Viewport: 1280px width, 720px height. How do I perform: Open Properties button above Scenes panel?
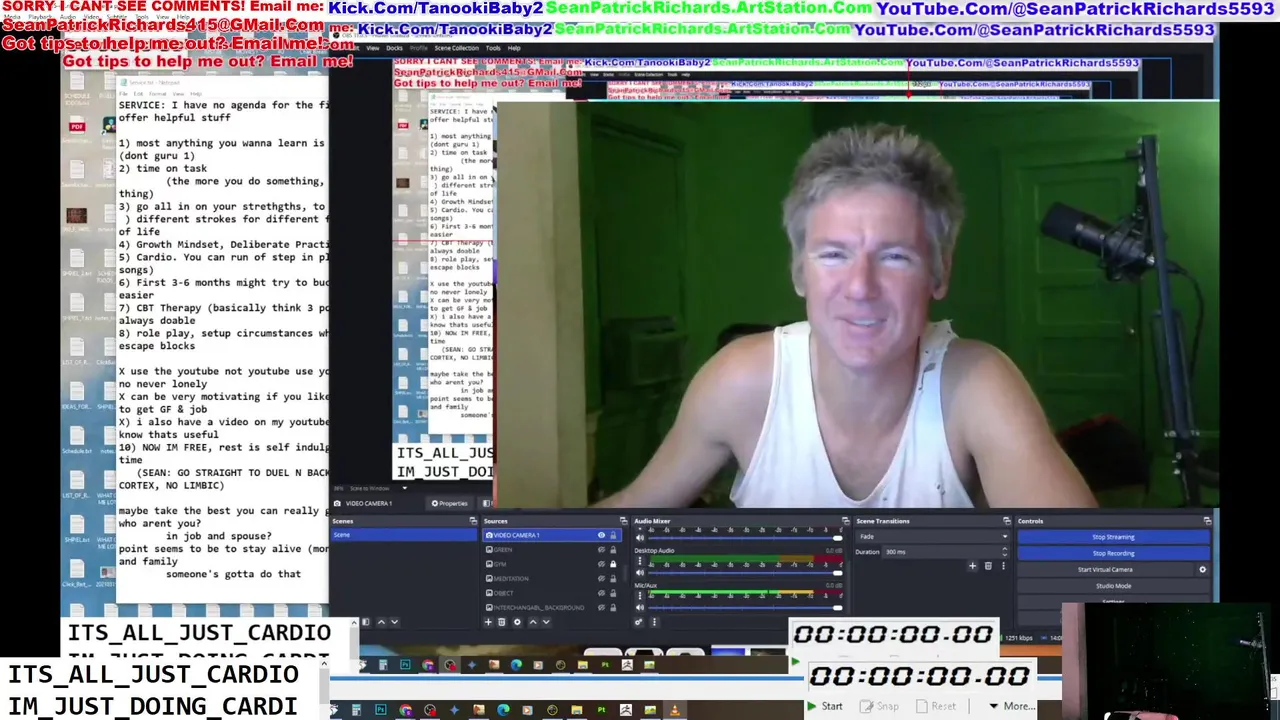[x=449, y=503]
